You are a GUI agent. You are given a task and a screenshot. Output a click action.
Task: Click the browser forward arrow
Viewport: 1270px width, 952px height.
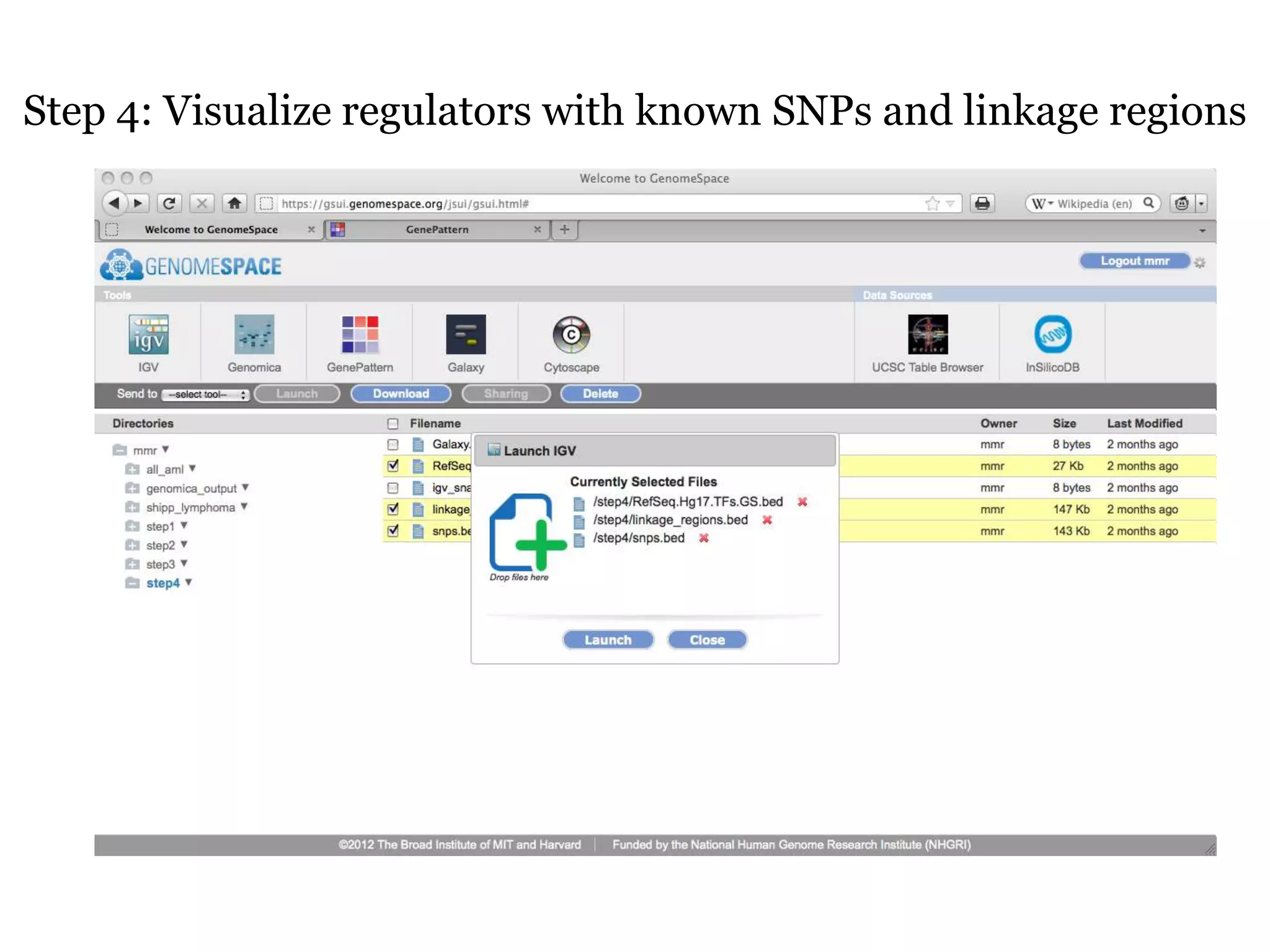[138, 203]
